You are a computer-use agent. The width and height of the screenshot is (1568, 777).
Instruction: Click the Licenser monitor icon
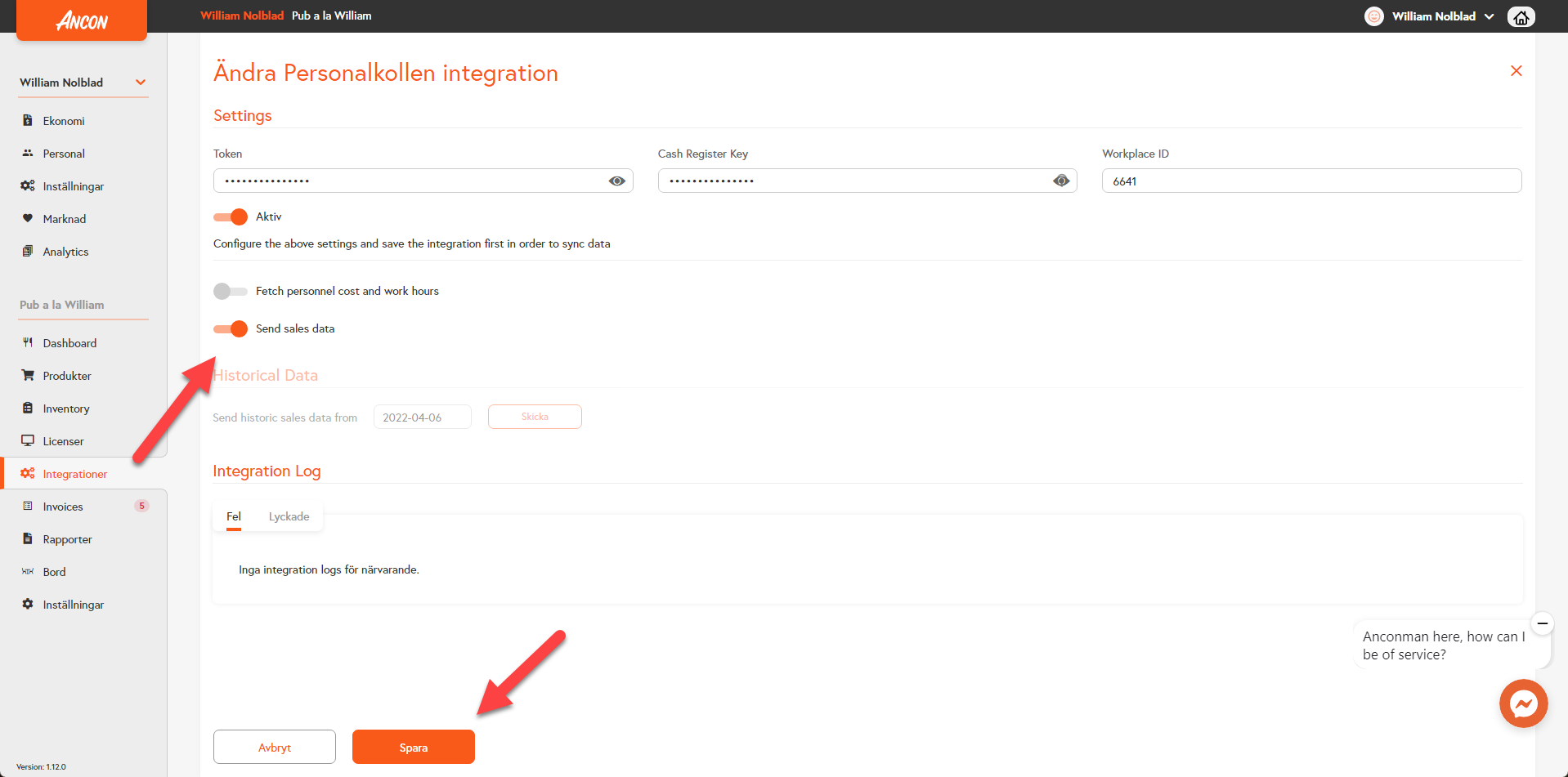(28, 440)
